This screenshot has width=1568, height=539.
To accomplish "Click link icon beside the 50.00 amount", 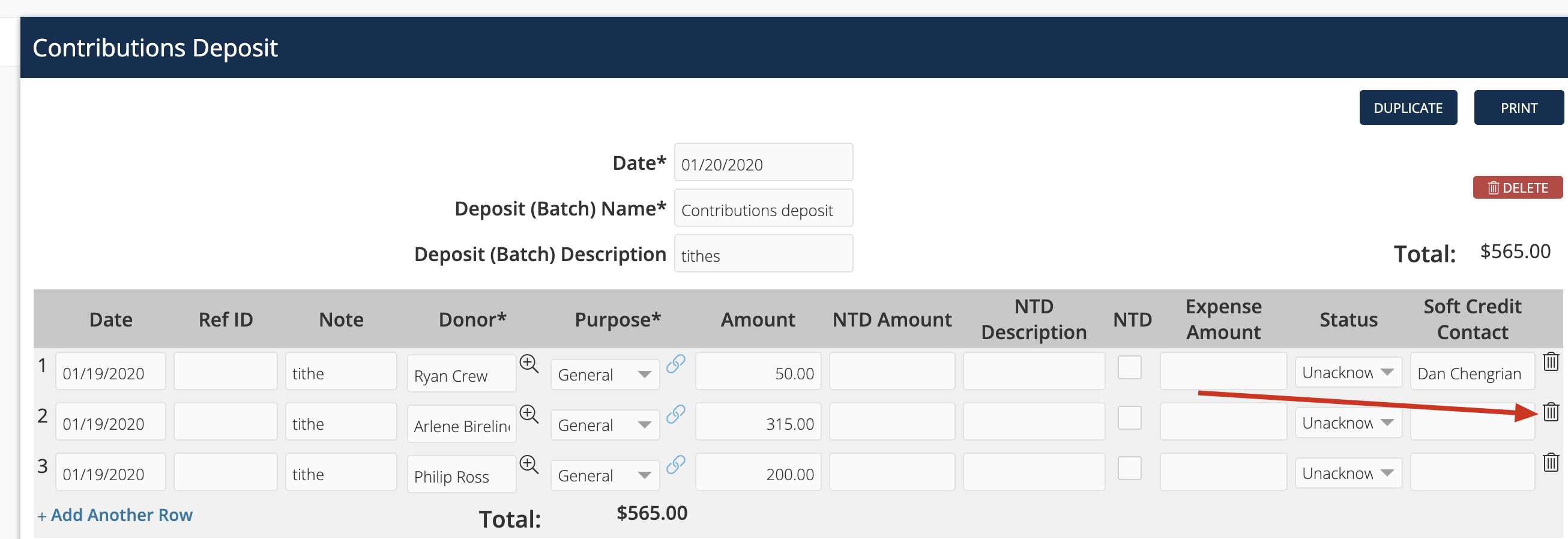I will (x=676, y=364).
